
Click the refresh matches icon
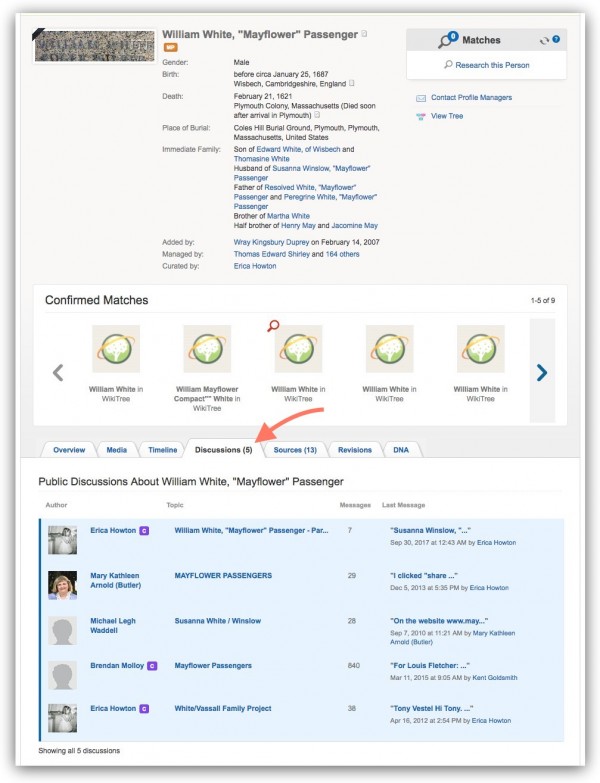coord(544,40)
